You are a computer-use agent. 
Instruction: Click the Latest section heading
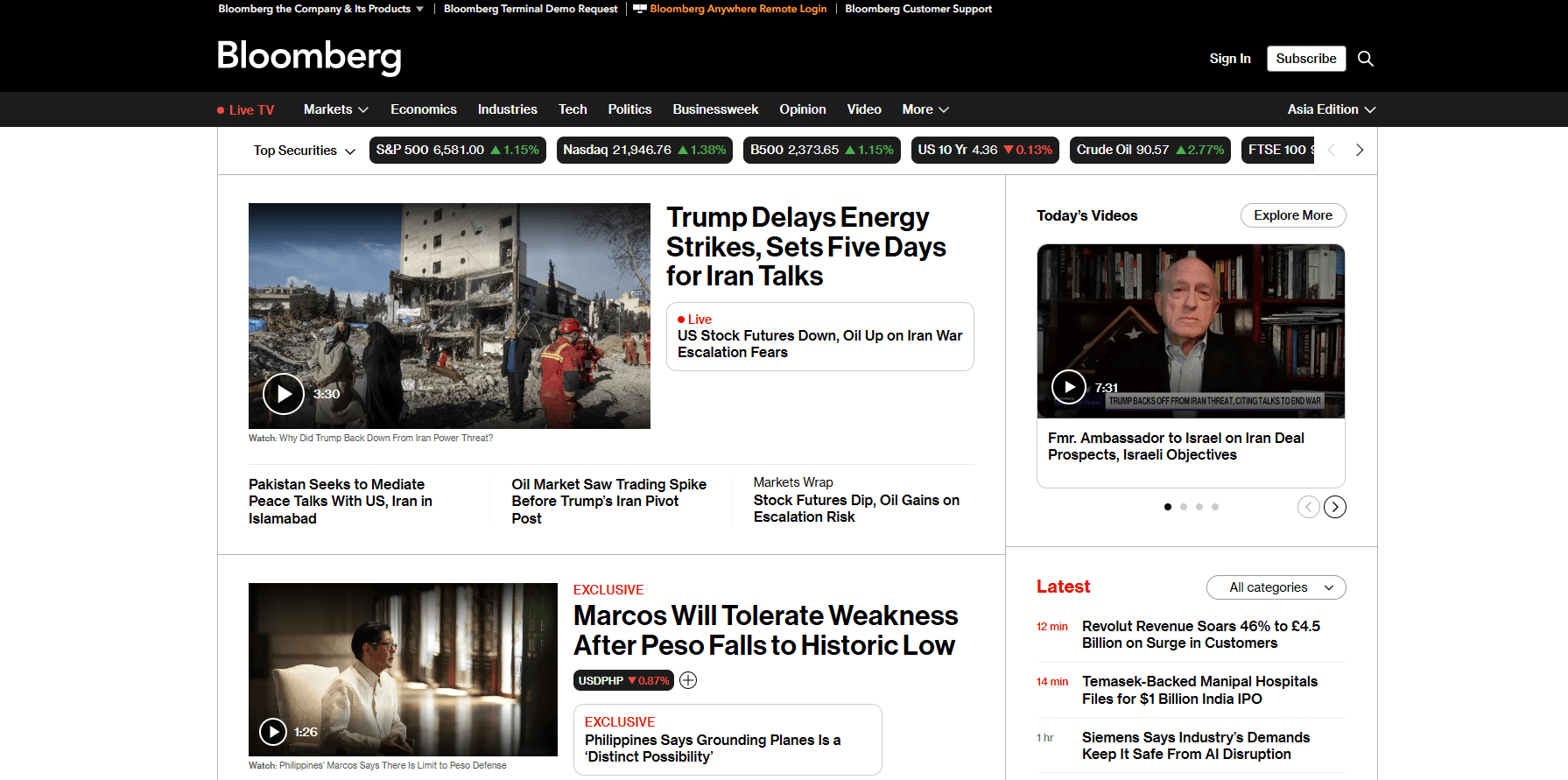click(x=1064, y=587)
